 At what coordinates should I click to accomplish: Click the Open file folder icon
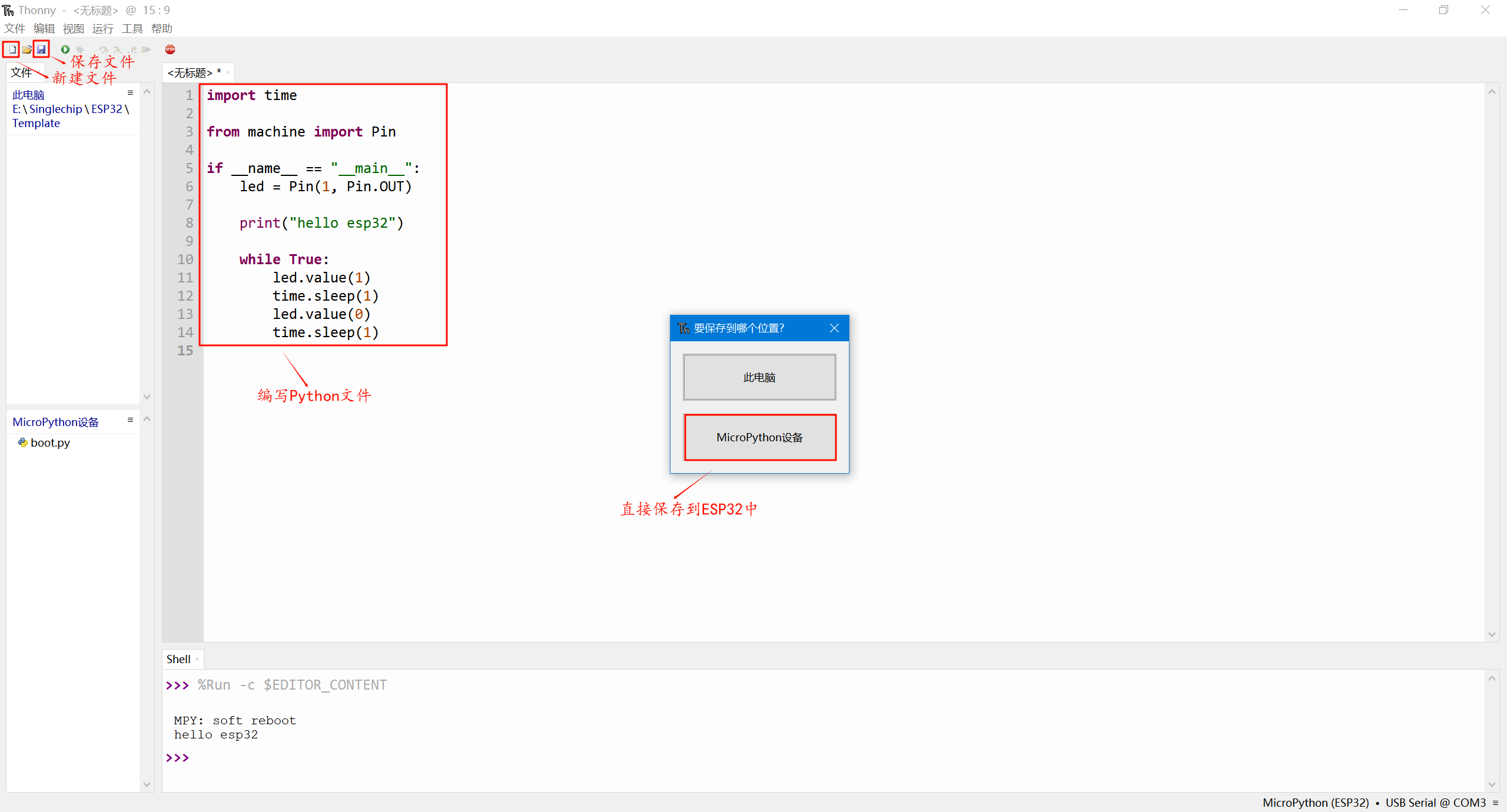[27, 49]
